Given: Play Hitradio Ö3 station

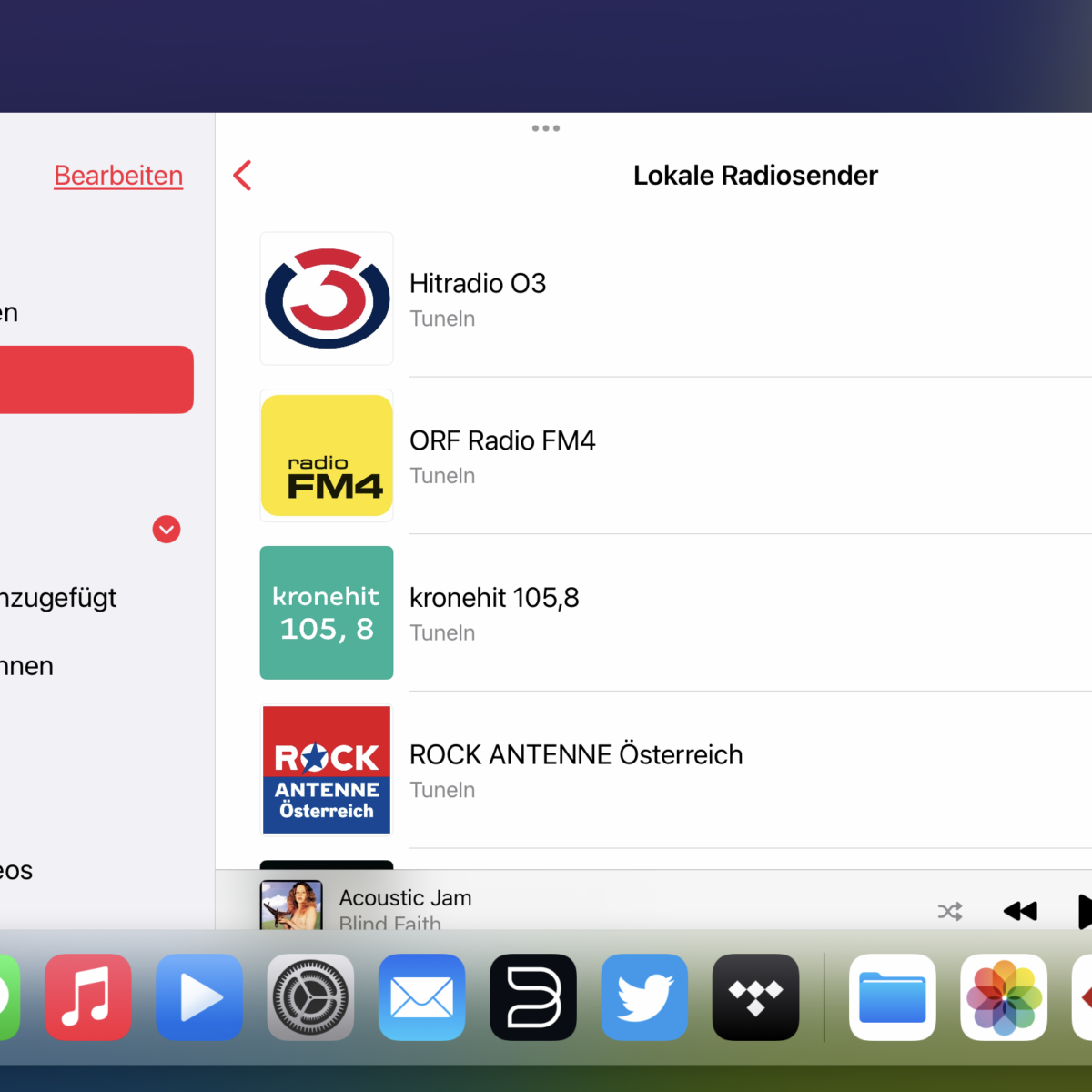Looking at the screenshot, I should [478, 284].
